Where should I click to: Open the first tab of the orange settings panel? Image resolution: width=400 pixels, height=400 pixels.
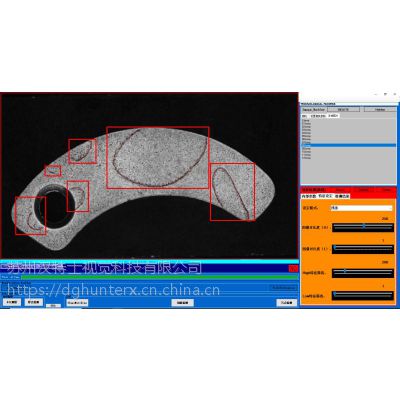(309, 196)
